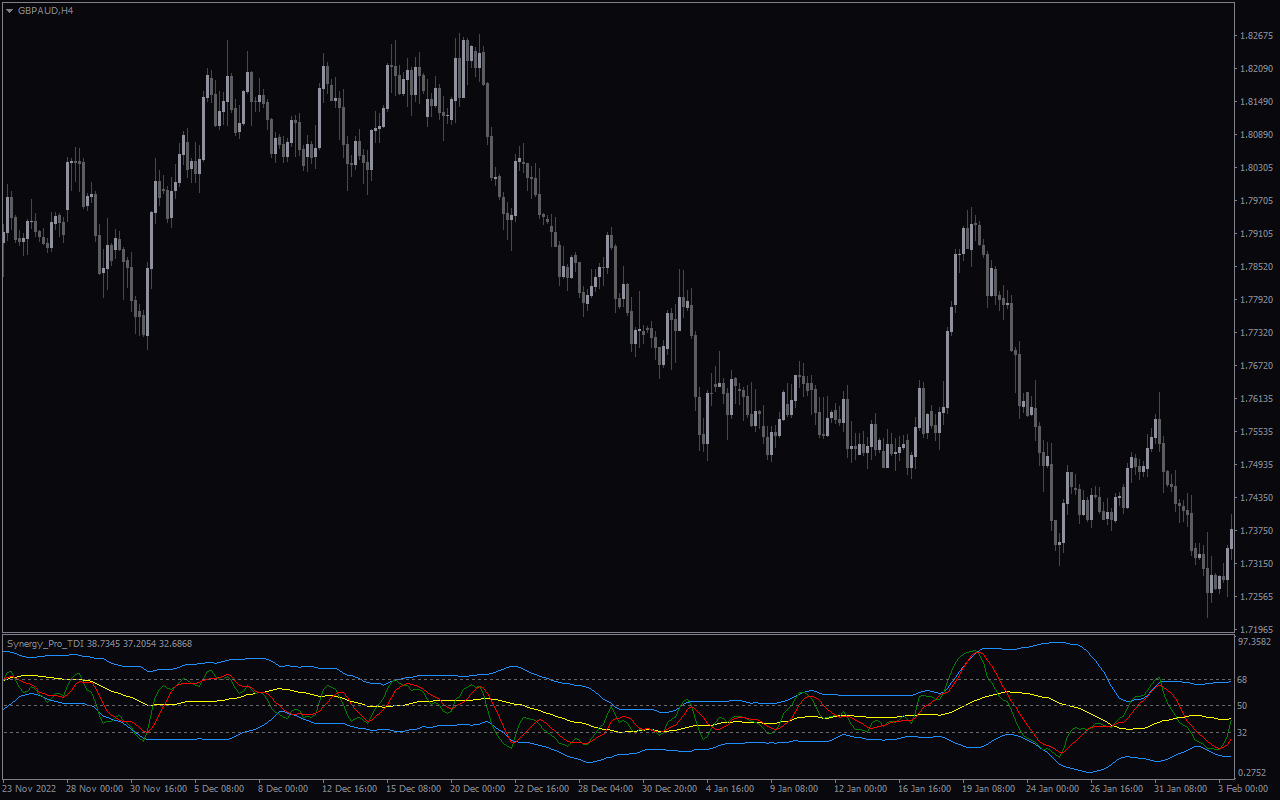The image size is (1280, 800).
Task: Click the 28 Nov 00:00 time label
Action: click(95, 789)
